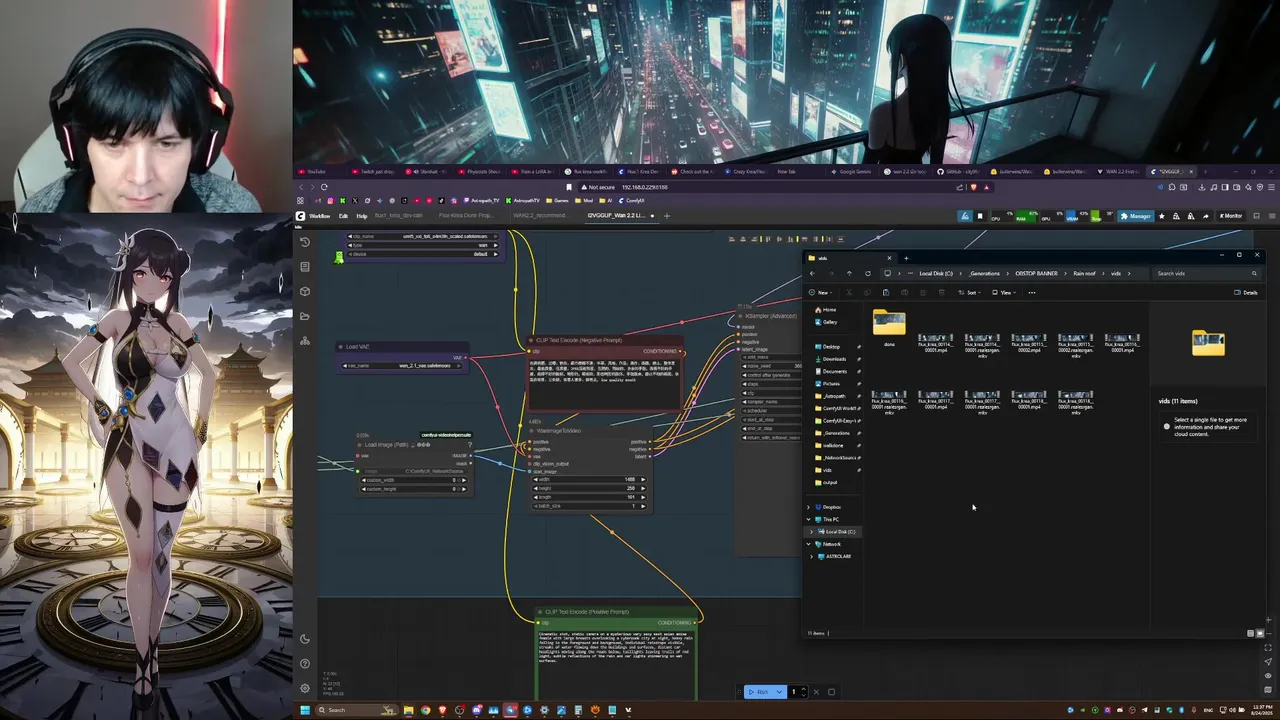Click the Windows taskbar Search box
This screenshot has width=1280, height=720.
click(x=358, y=710)
